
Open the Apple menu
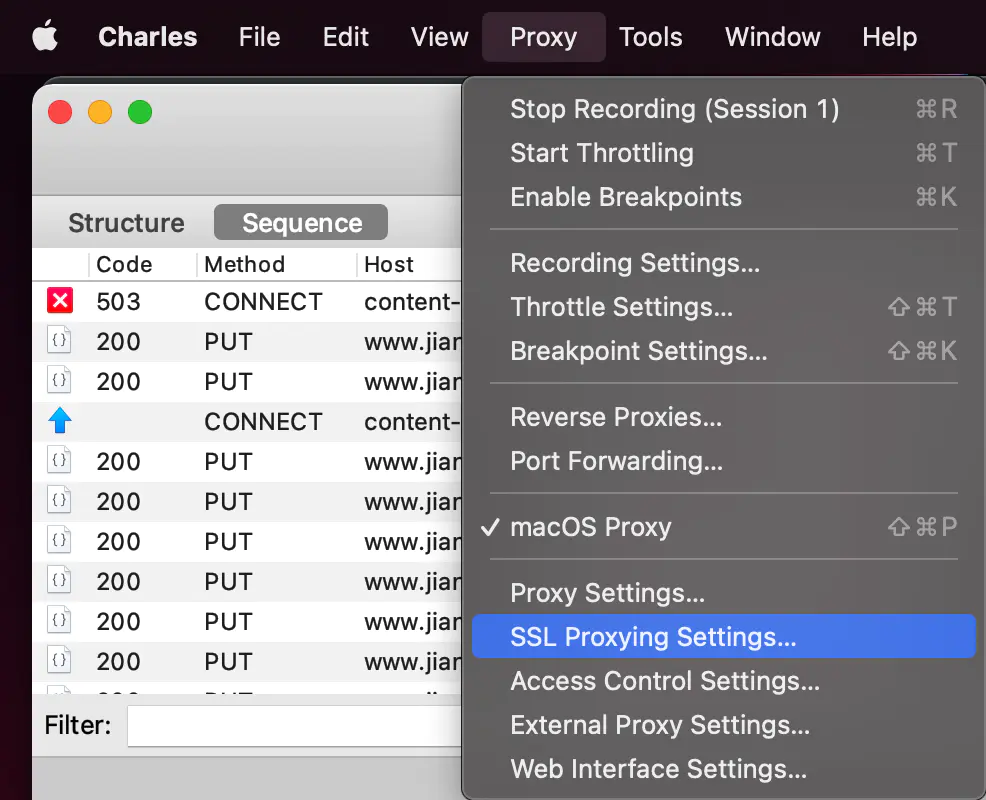coord(45,36)
